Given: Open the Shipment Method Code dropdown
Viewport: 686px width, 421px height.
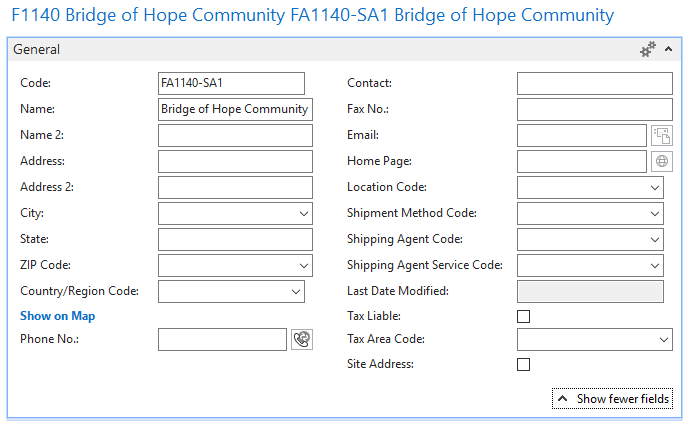Looking at the screenshot, I should pos(655,214).
